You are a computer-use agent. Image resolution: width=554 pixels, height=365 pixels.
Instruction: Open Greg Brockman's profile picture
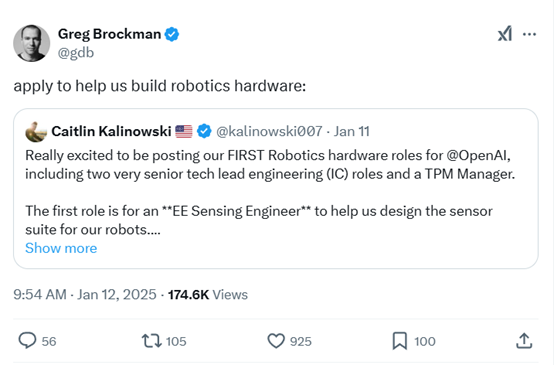click(x=31, y=43)
